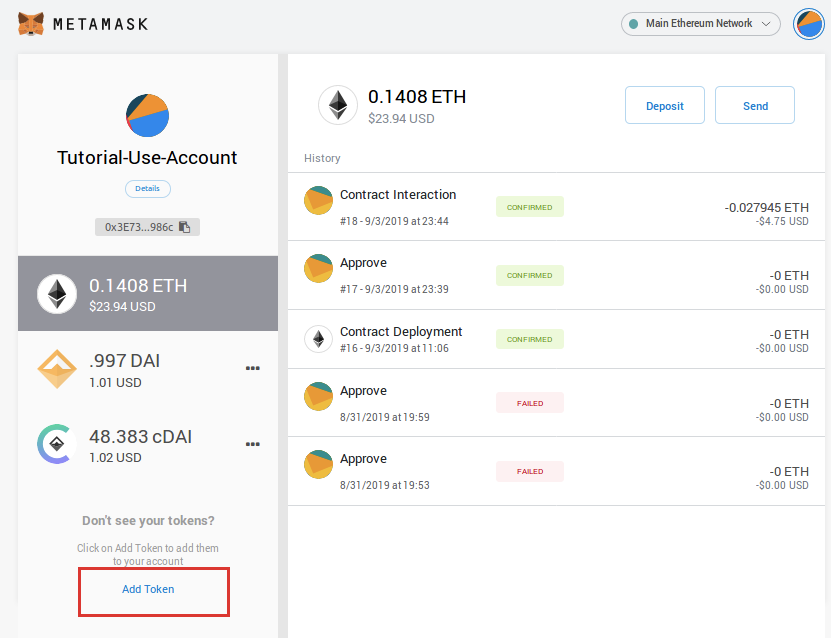
Task: Select the 0.1408 ETH asset row
Action: tap(148, 294)
